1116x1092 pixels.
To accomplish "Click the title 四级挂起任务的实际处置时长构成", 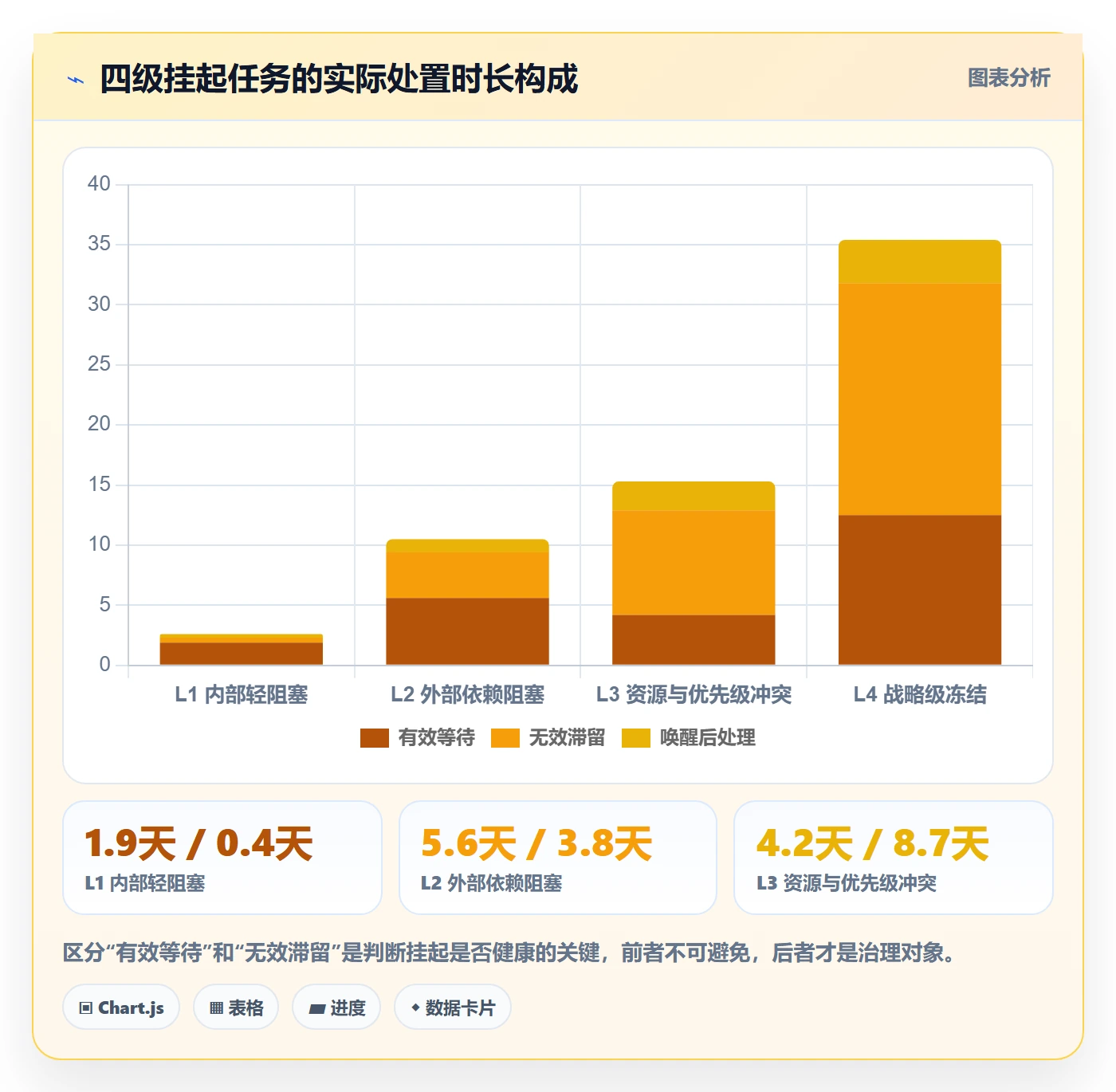I will (x=339, y=79).
